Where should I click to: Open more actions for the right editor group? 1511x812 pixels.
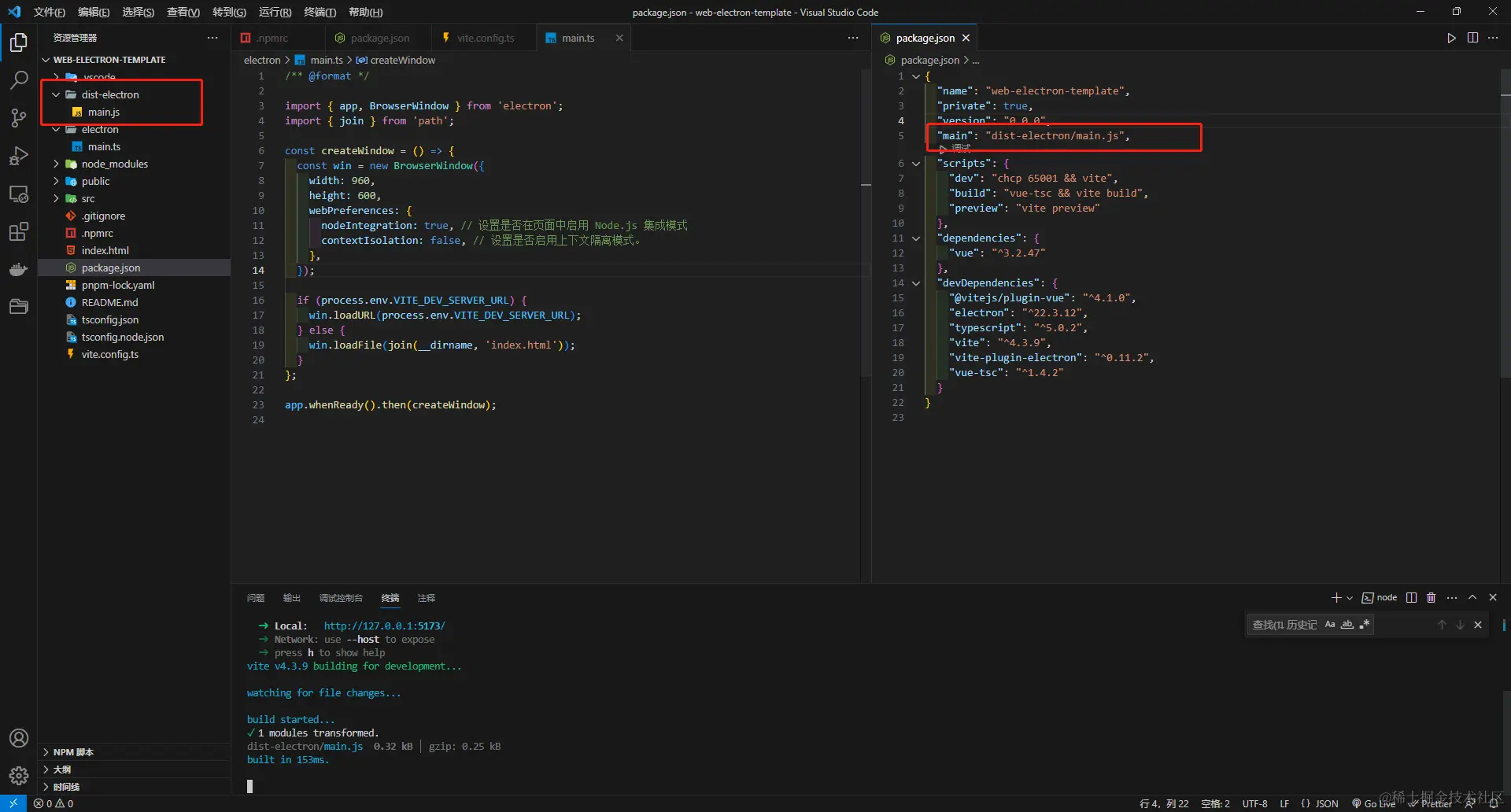click(x=1493, y=38)
